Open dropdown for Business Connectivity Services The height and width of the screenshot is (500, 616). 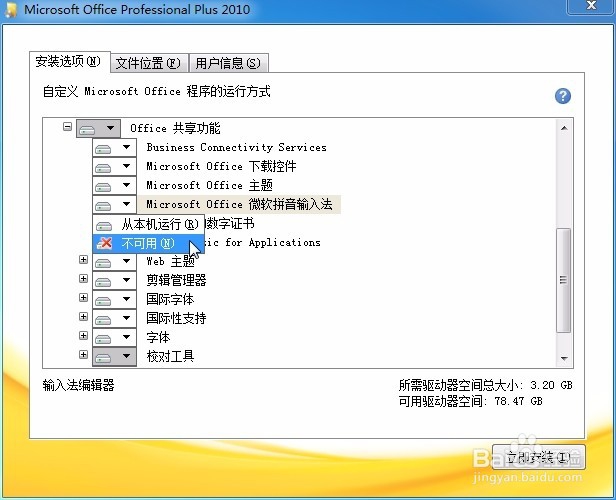coord(114,148)
